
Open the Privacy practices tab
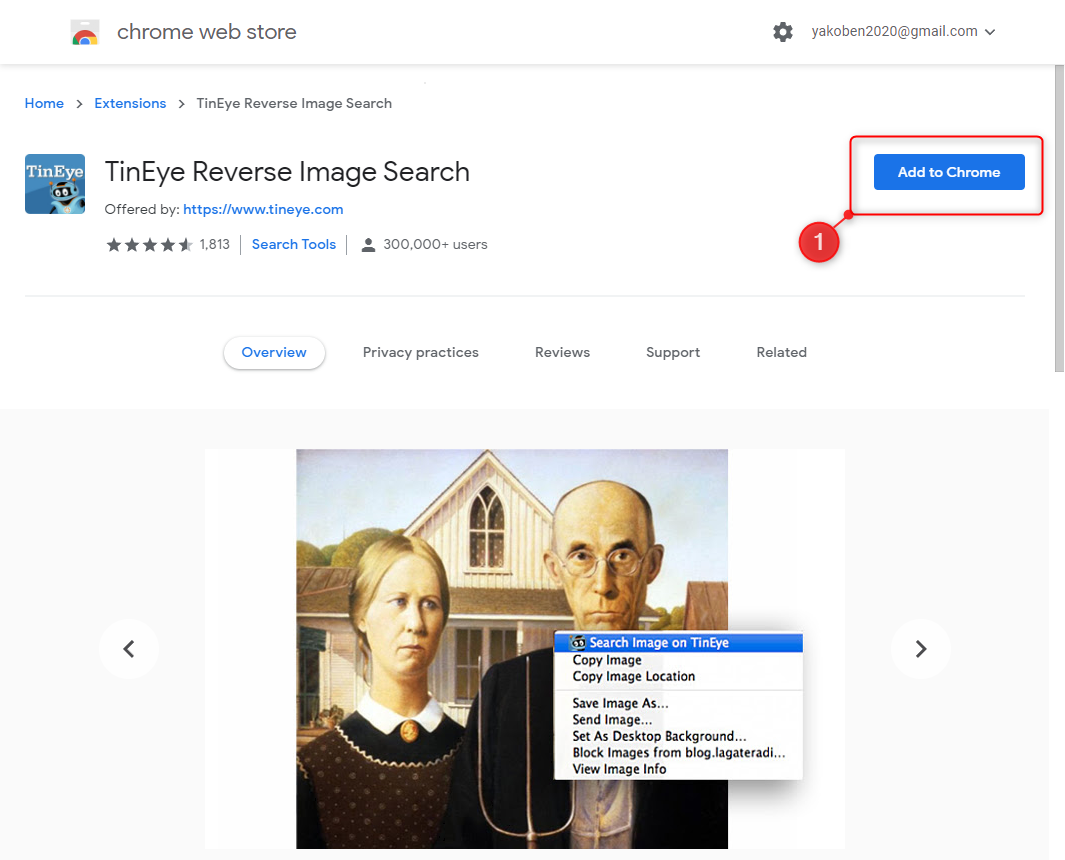click(420, 353)
